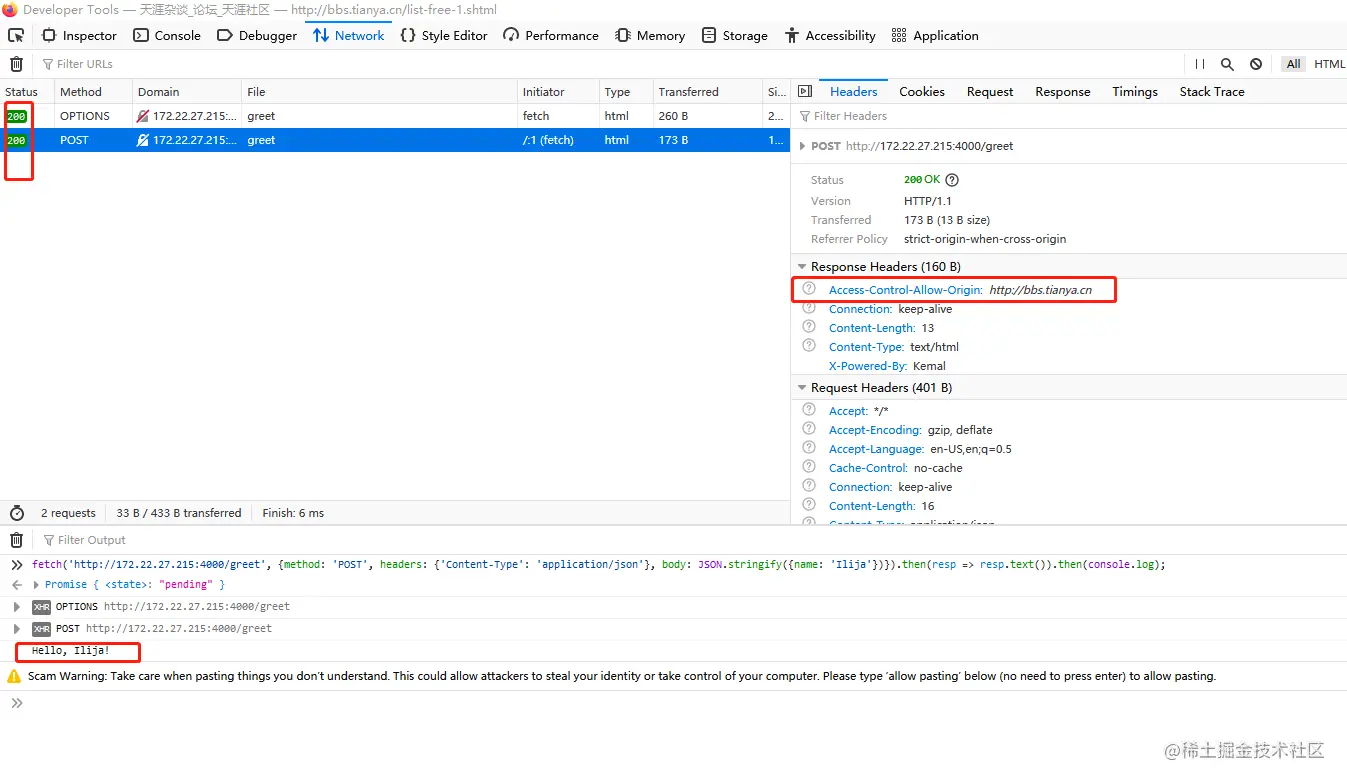Click help icon for Content-Length 13 header
The height and width of the screenshot is (782, 1347).
809,327
